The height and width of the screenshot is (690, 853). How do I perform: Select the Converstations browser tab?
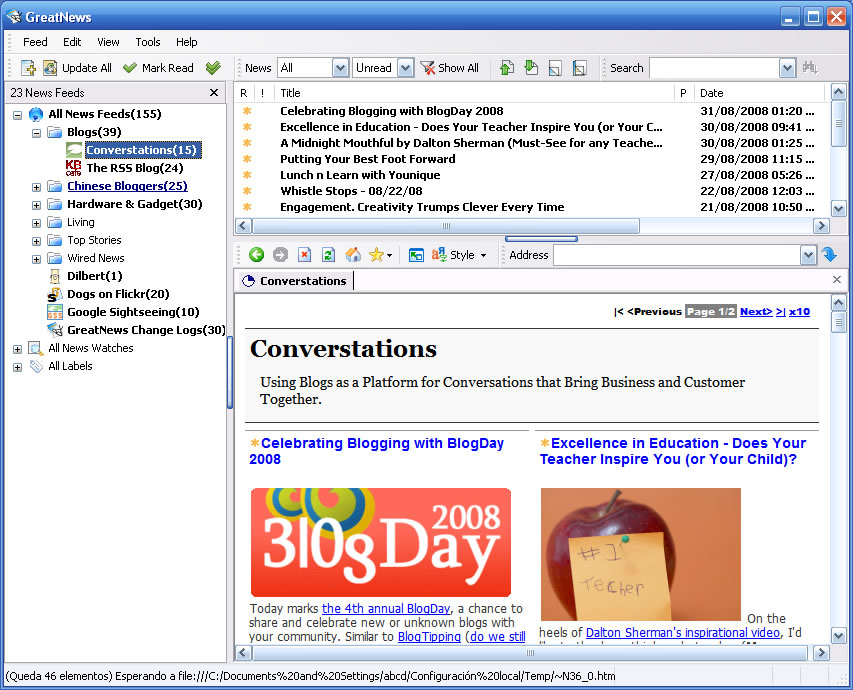[x=296, y=281]
